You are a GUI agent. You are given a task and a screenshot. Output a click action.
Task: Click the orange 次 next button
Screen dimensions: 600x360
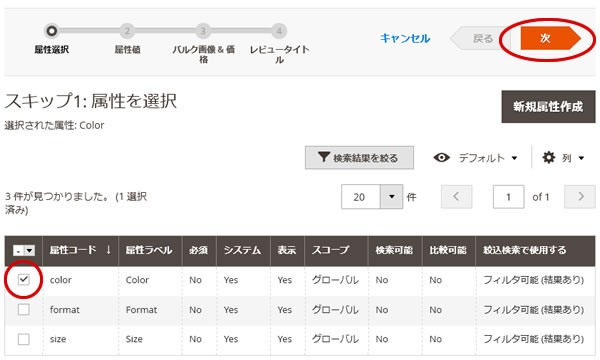tap(550, 38)
